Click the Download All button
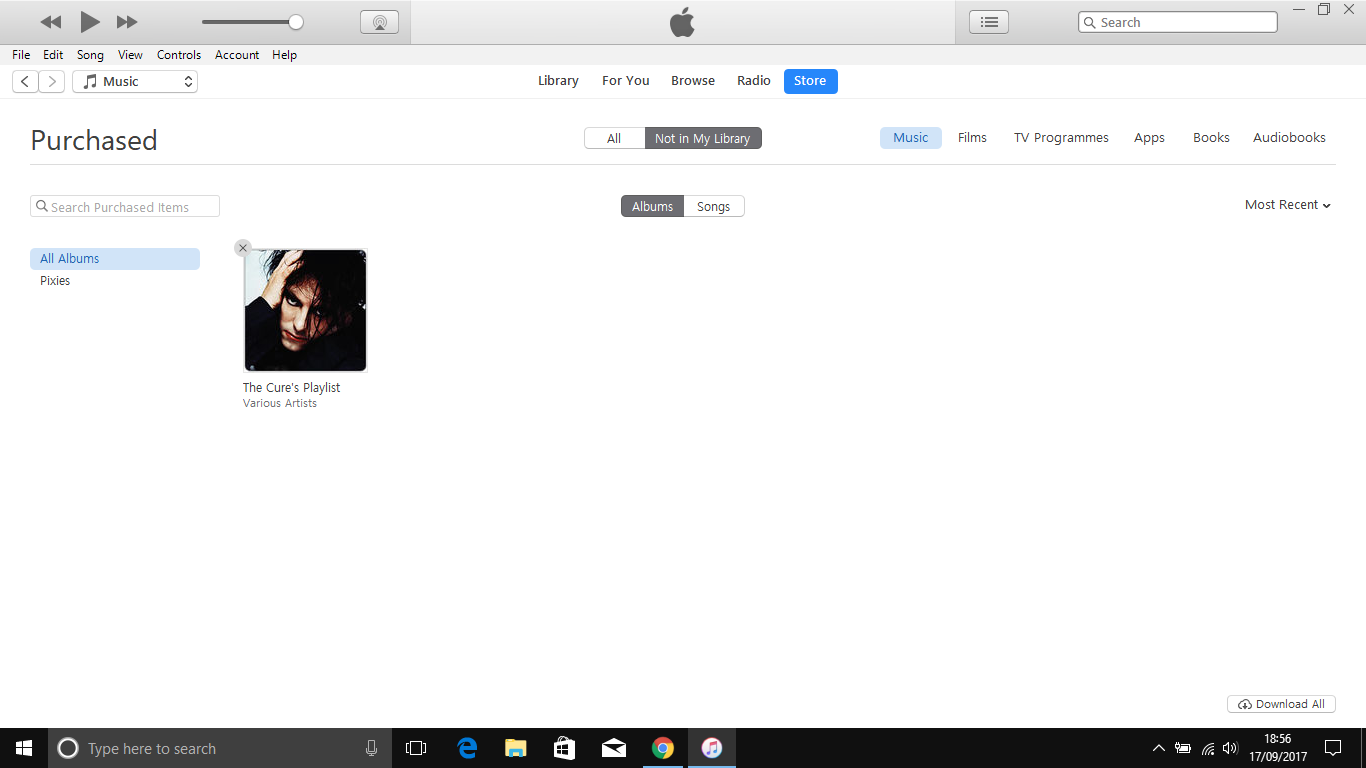1366x768 pixels. (1281, 704)
